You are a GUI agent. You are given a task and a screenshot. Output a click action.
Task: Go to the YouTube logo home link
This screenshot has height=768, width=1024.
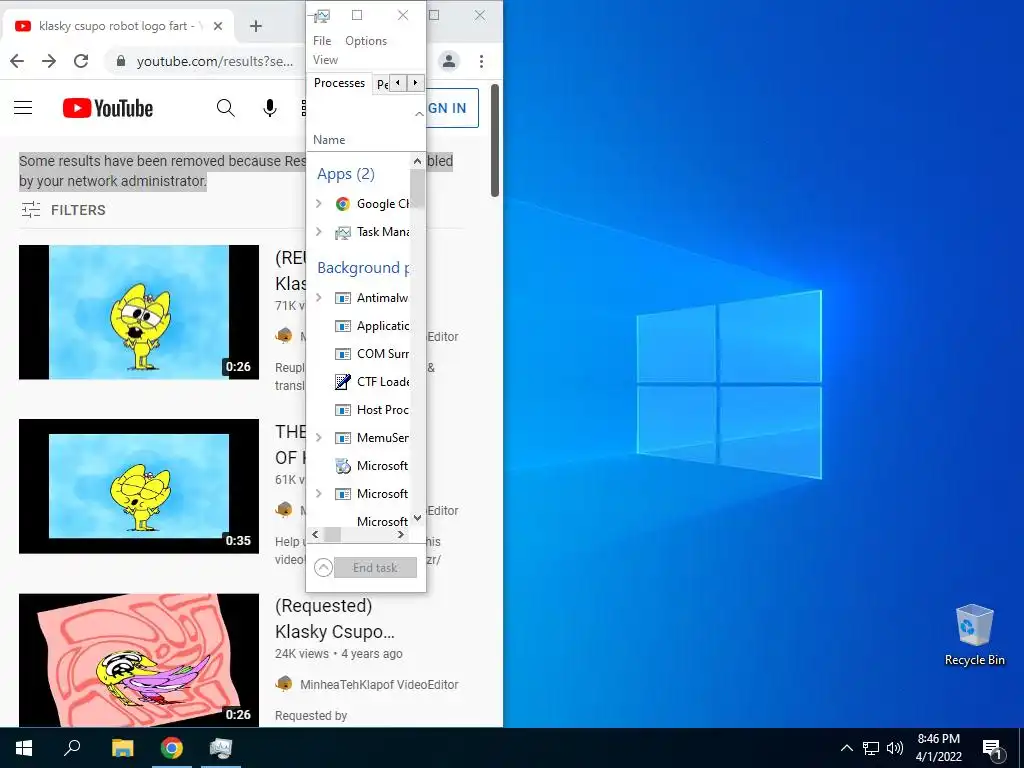coord(108,108)
